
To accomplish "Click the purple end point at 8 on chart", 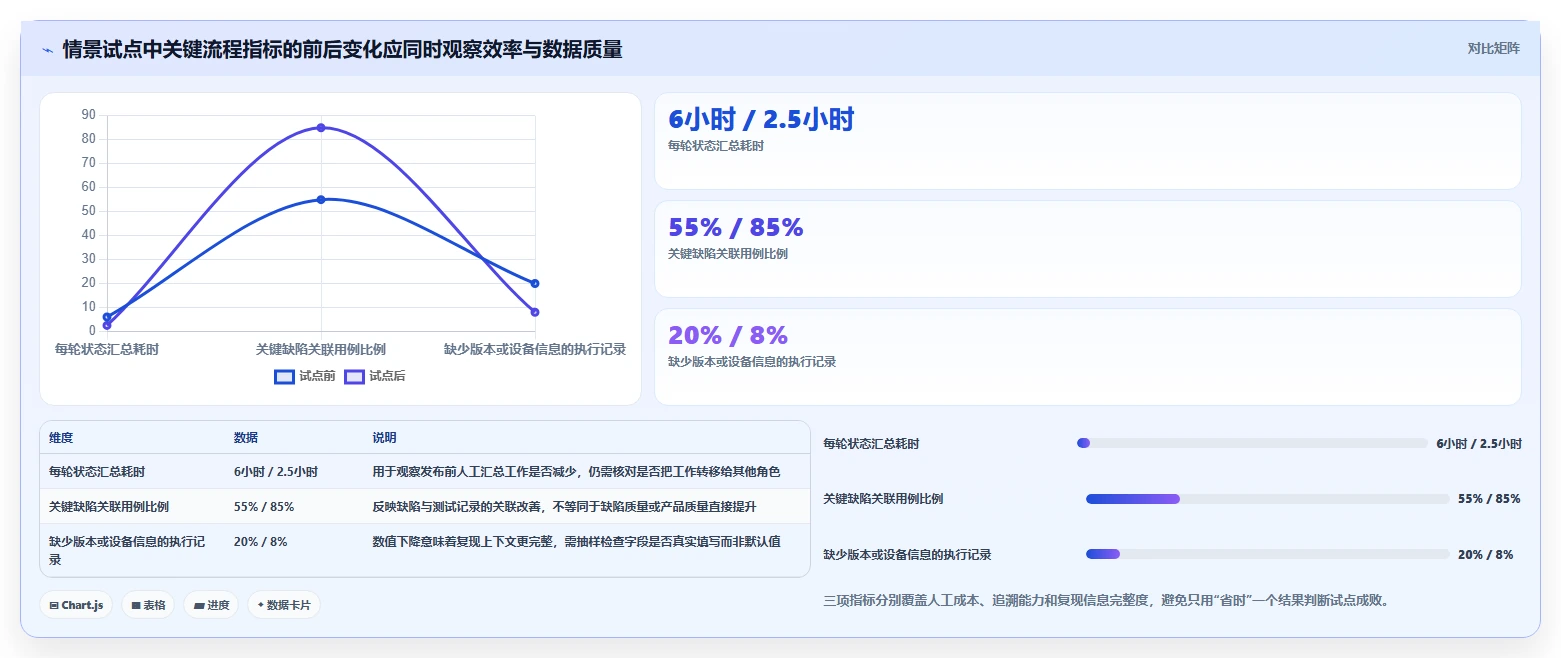I will 535,312.
